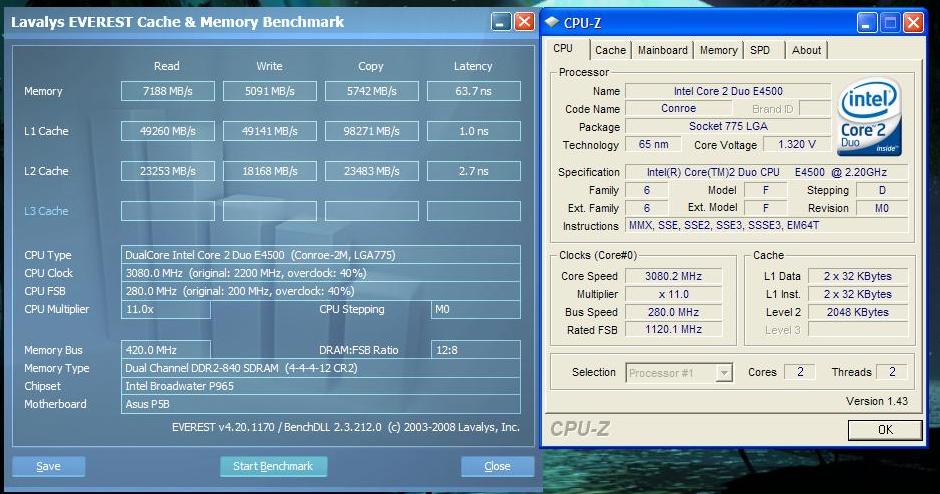Switch to the SPD tab
Image resolution: width=940 pixels, height=494 pixels.
pos(760,50)
